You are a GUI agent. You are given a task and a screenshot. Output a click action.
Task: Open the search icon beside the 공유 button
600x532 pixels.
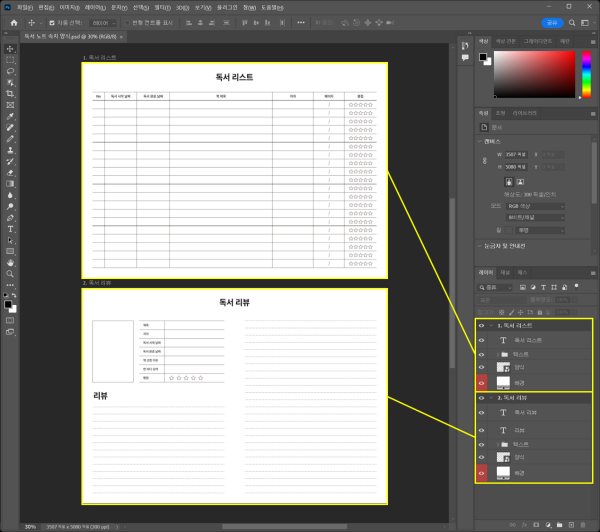(572, 22)
